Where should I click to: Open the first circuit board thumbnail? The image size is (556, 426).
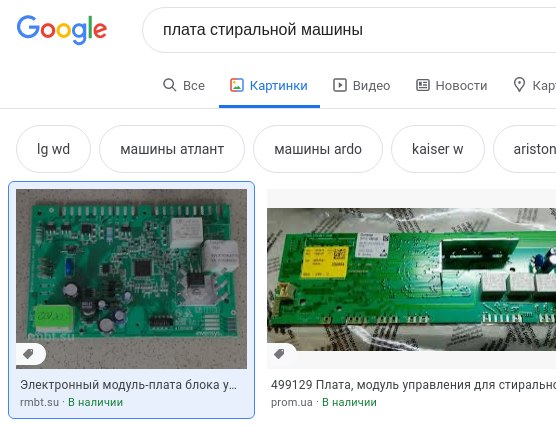(132, 279)
